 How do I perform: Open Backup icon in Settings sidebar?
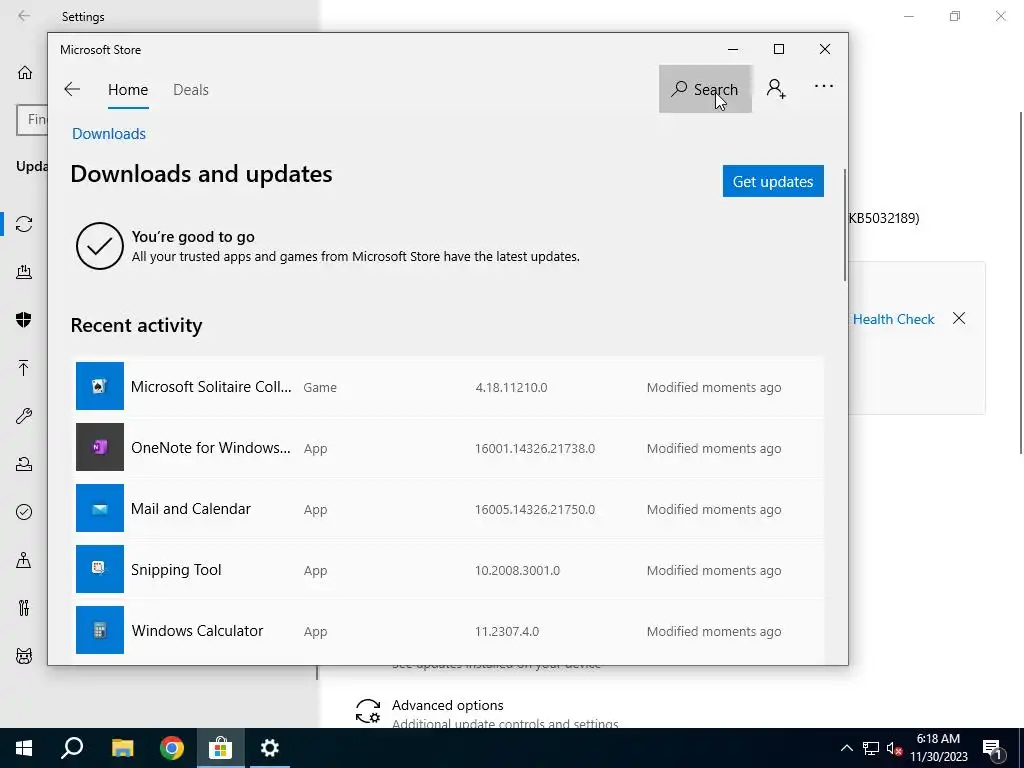click(24, 368)
